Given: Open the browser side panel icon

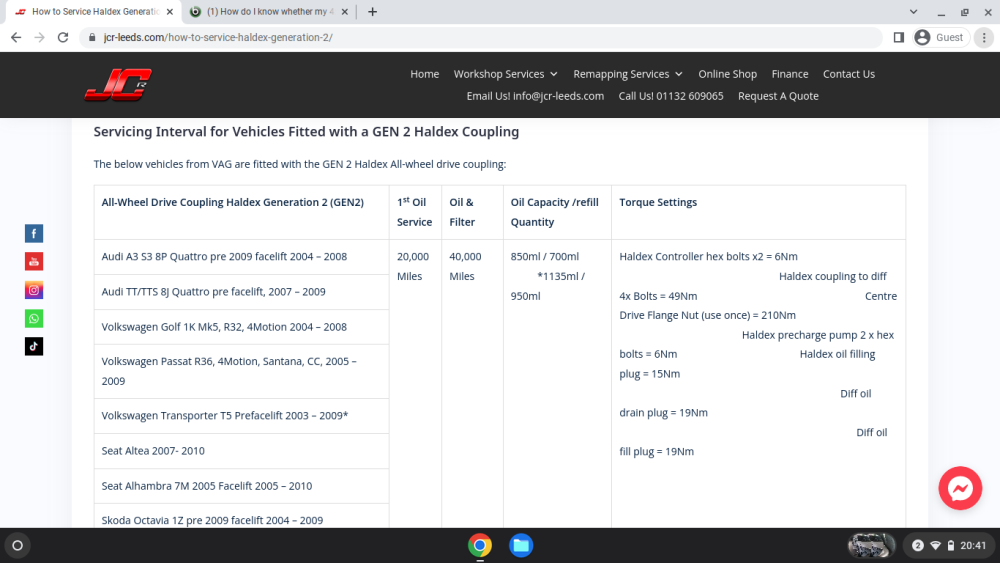Looking at the screenshot, I should 899,38.
